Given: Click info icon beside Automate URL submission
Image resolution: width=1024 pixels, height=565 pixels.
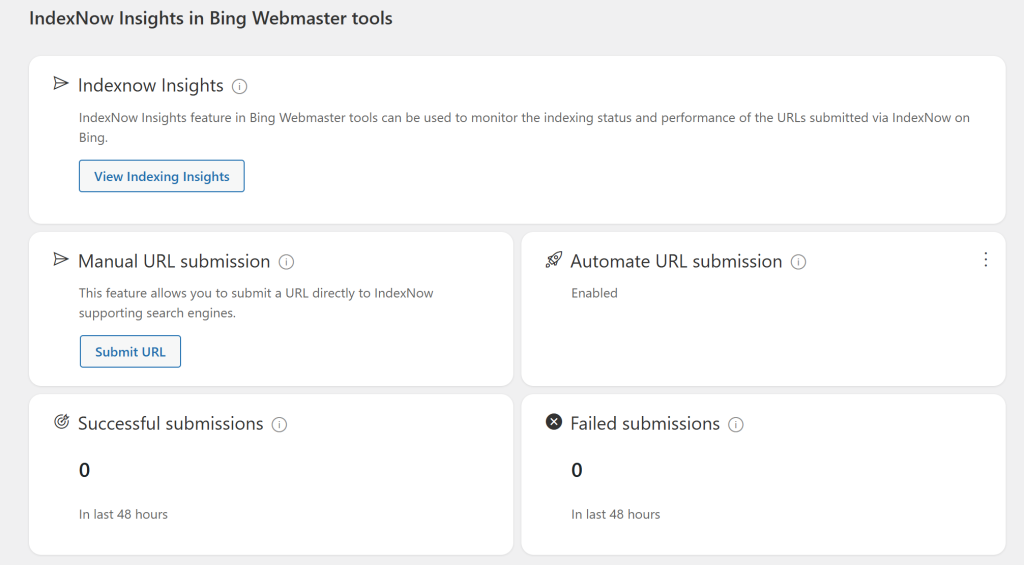Looking at the screenshot, I should click(798, 262).
